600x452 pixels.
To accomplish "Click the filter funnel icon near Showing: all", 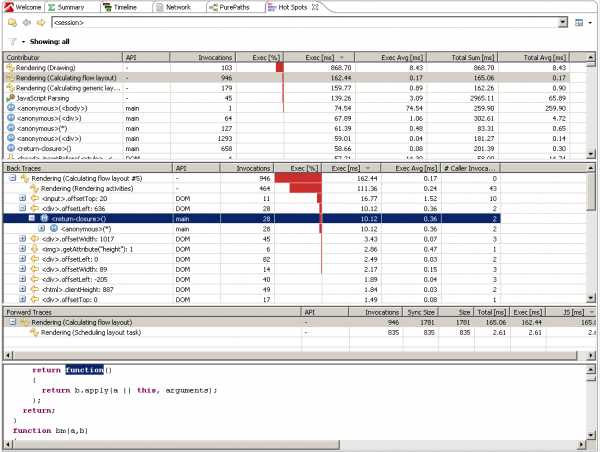I will pos(11,42).
